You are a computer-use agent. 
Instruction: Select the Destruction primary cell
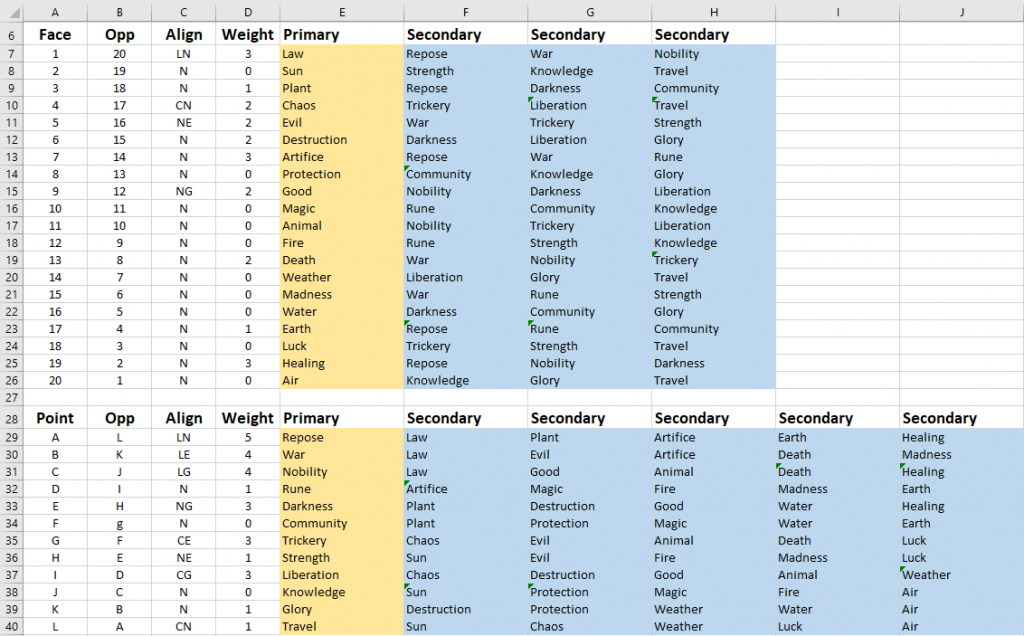342,140
